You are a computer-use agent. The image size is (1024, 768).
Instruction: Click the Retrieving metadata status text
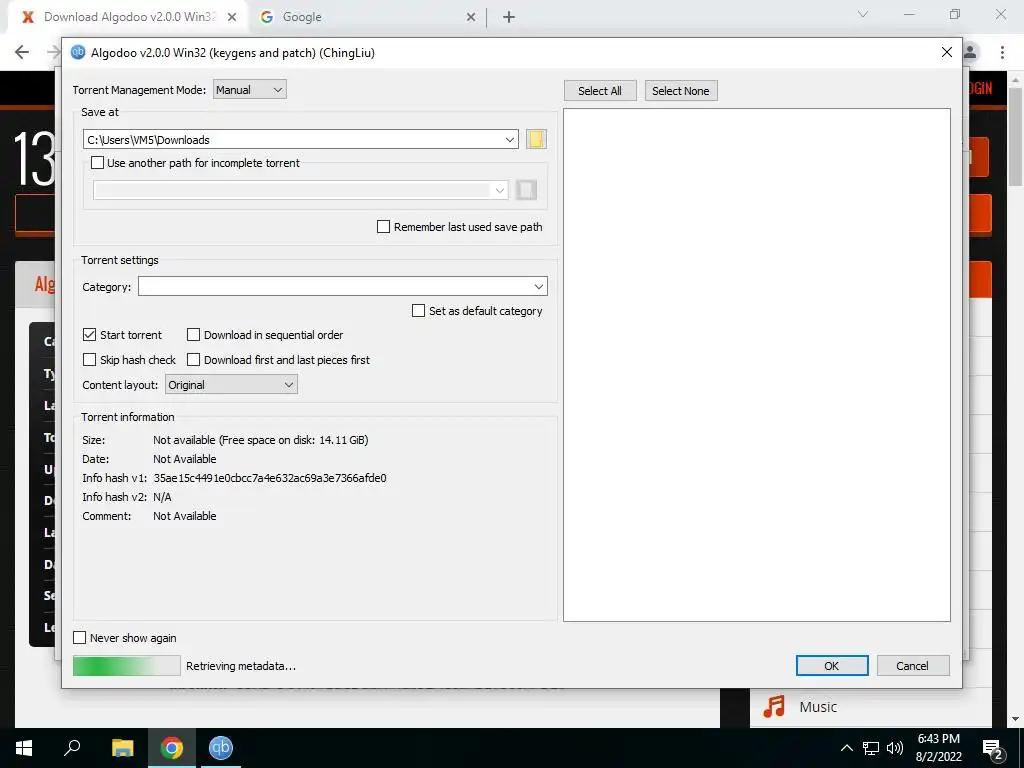[240, 666]
